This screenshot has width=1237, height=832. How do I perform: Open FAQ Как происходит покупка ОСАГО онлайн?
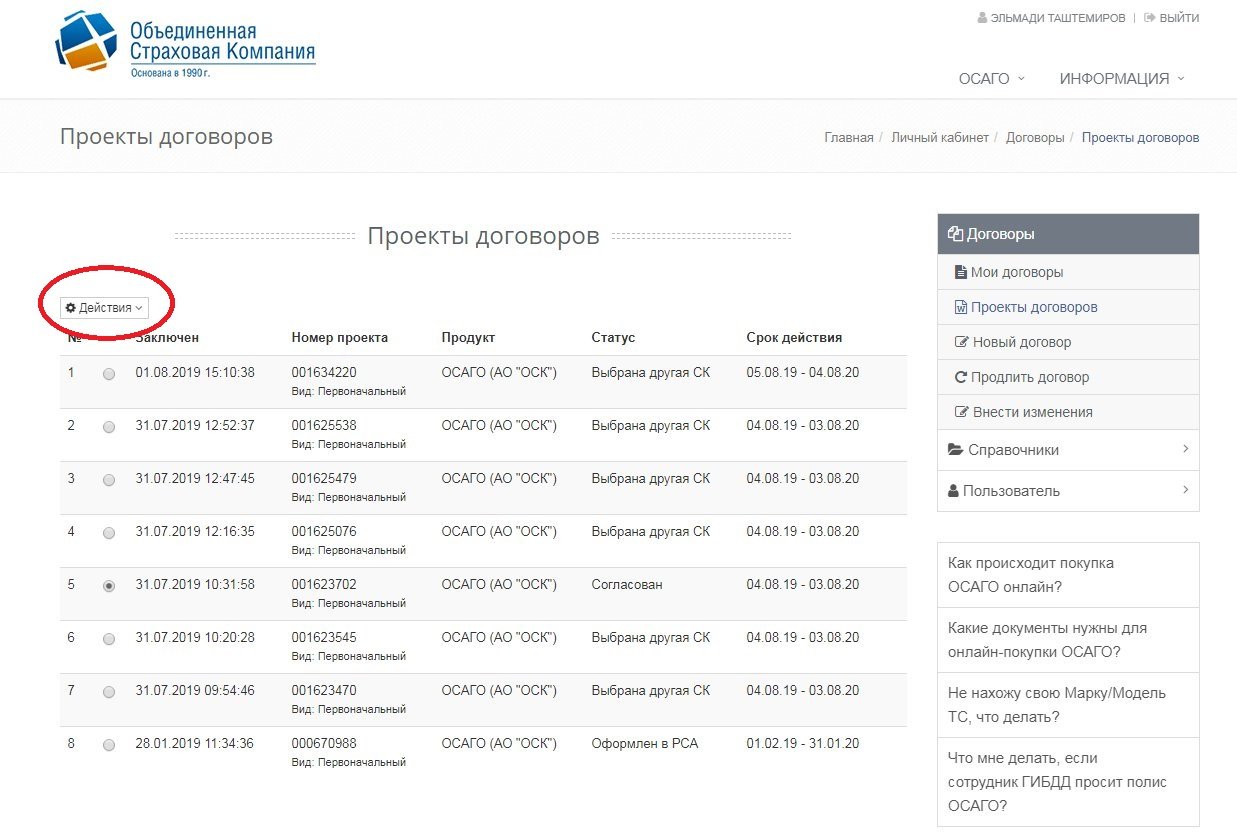[1068, 575]
